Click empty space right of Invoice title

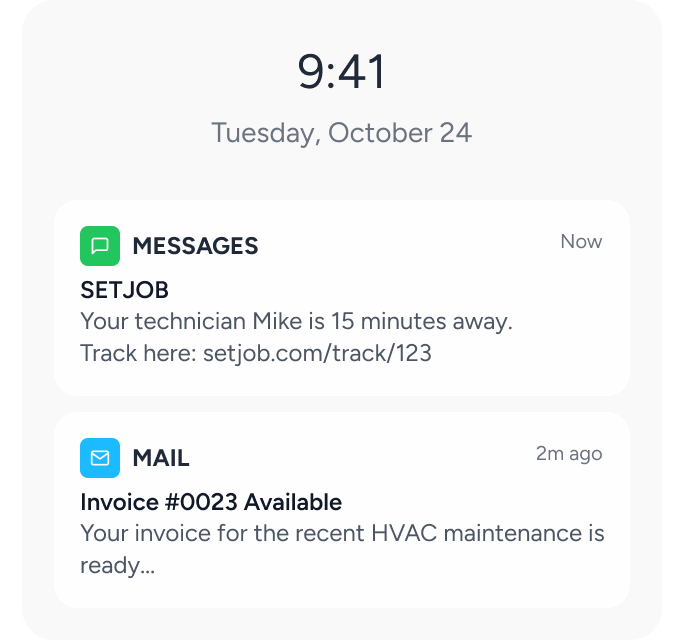pyautogui.click(x=480, y=502)
